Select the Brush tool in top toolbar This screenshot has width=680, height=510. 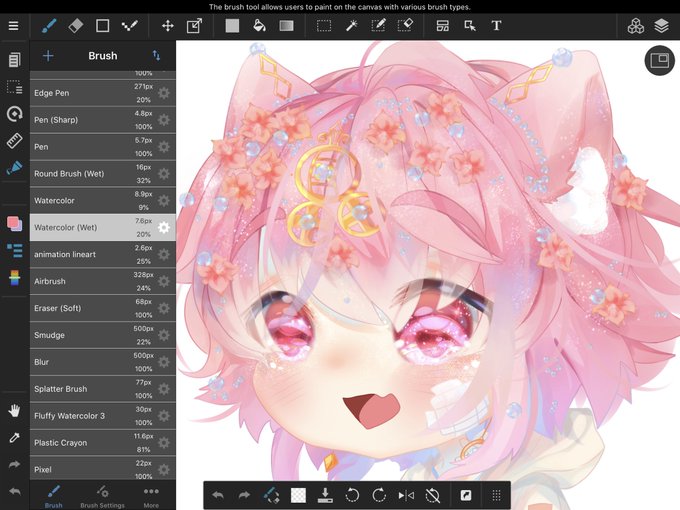[49, 26]
